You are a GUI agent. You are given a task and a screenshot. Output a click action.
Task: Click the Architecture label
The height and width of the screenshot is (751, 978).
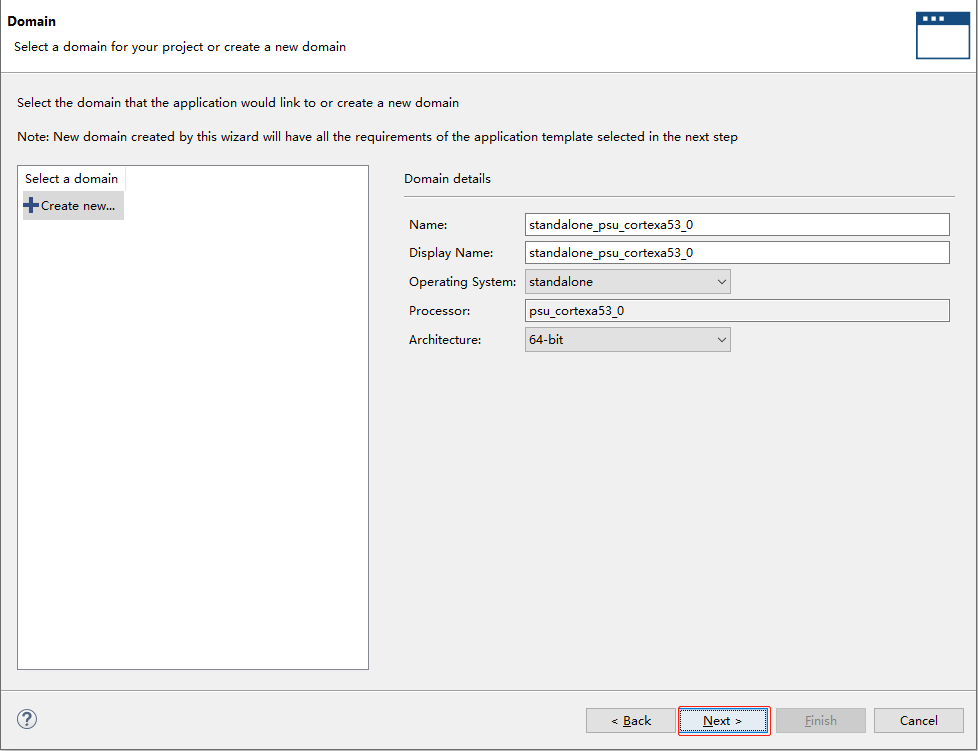(x=445, y=339)
